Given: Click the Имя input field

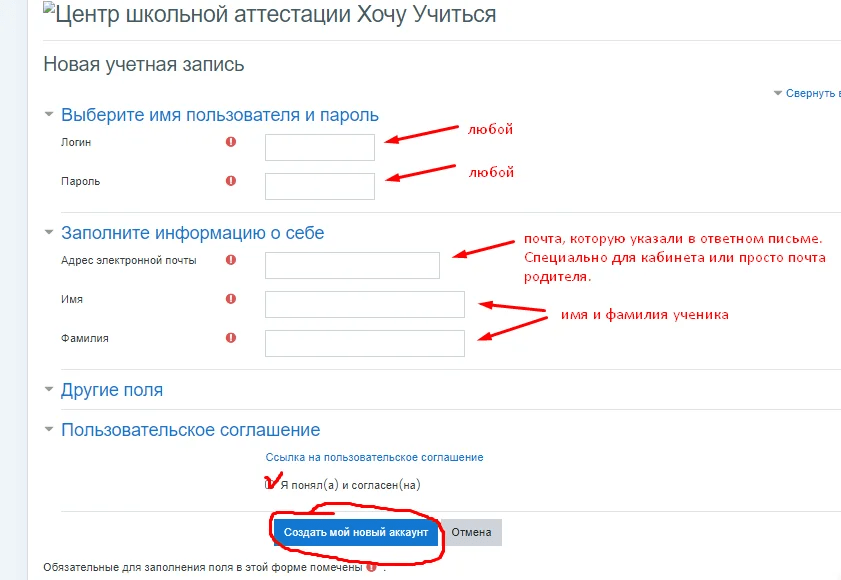Looking at the screenshot, I should (365, 304).
